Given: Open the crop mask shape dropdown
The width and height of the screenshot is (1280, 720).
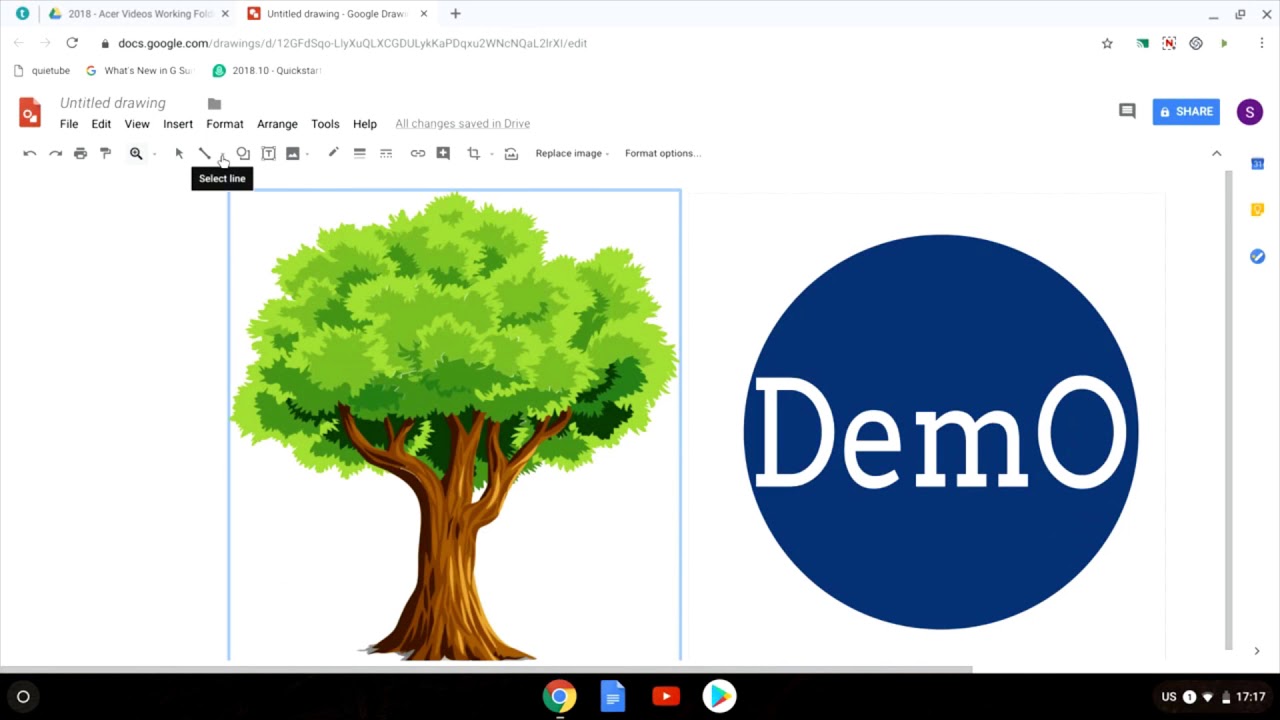Looking at the screenshot, I should (491, 154).
